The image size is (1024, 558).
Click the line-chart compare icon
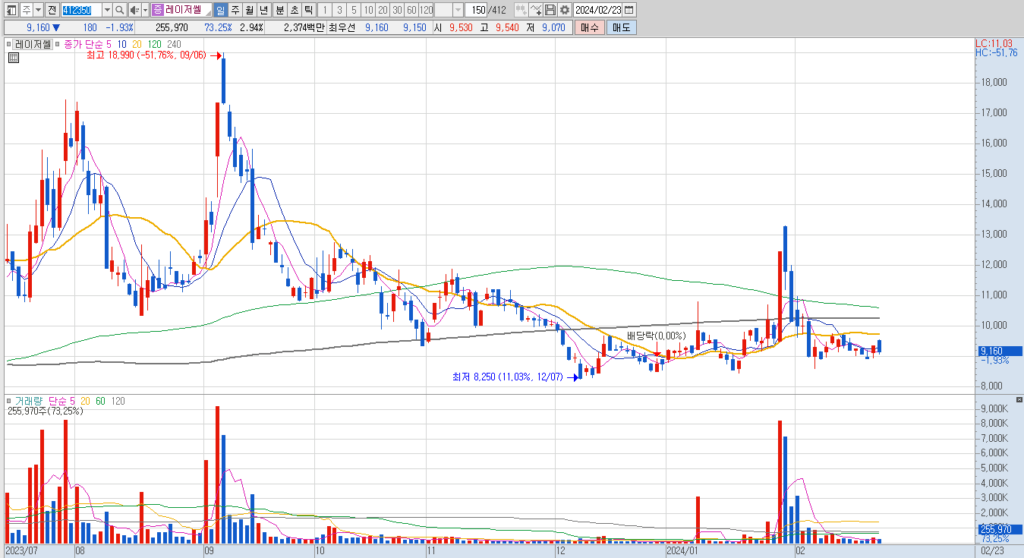tap(536, 10)
